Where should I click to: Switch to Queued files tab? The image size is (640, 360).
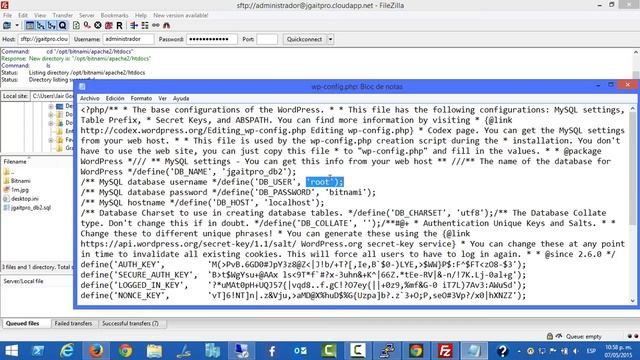click(22, 323)
